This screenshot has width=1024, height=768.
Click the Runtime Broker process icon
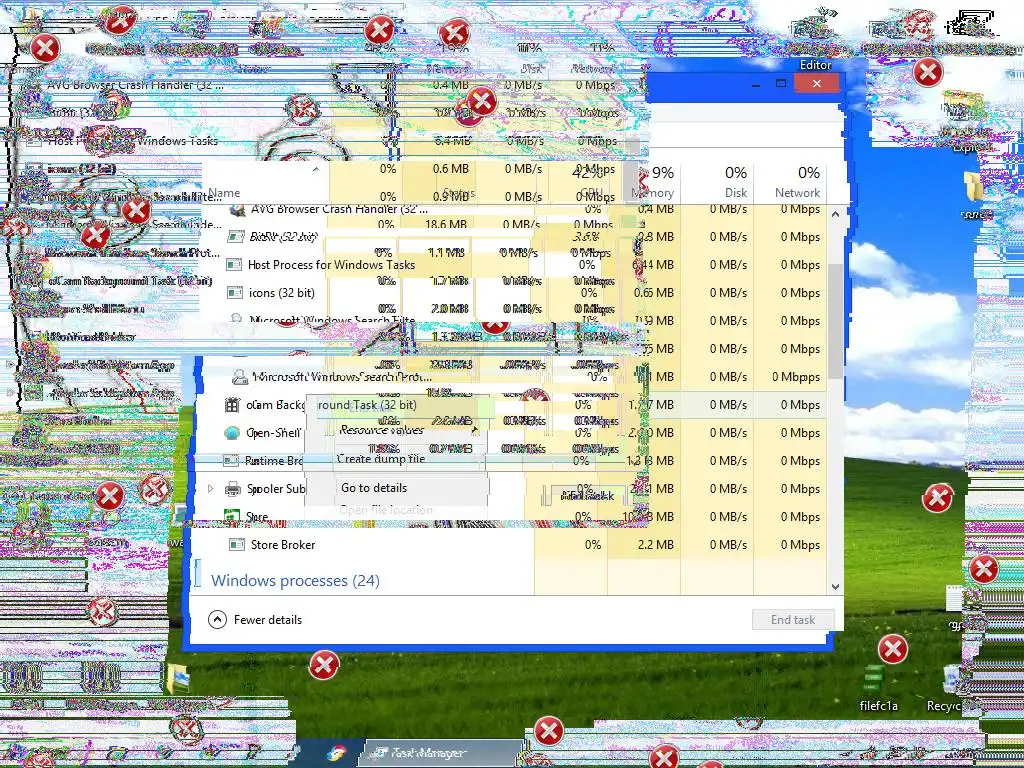click(x=231, y=460)
